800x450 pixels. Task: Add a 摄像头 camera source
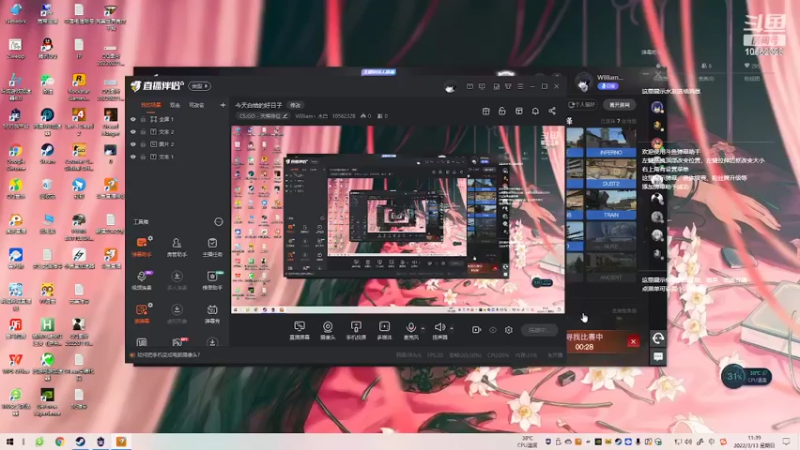(x=328, y=331)
